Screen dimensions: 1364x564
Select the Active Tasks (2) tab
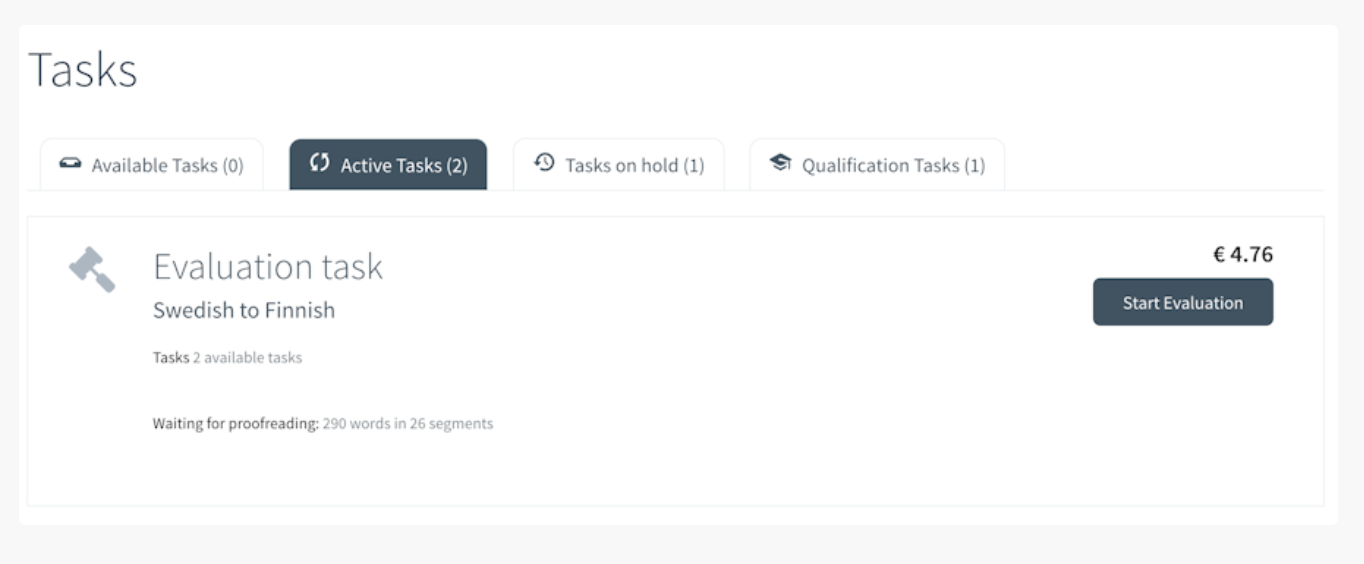point(388,165)
